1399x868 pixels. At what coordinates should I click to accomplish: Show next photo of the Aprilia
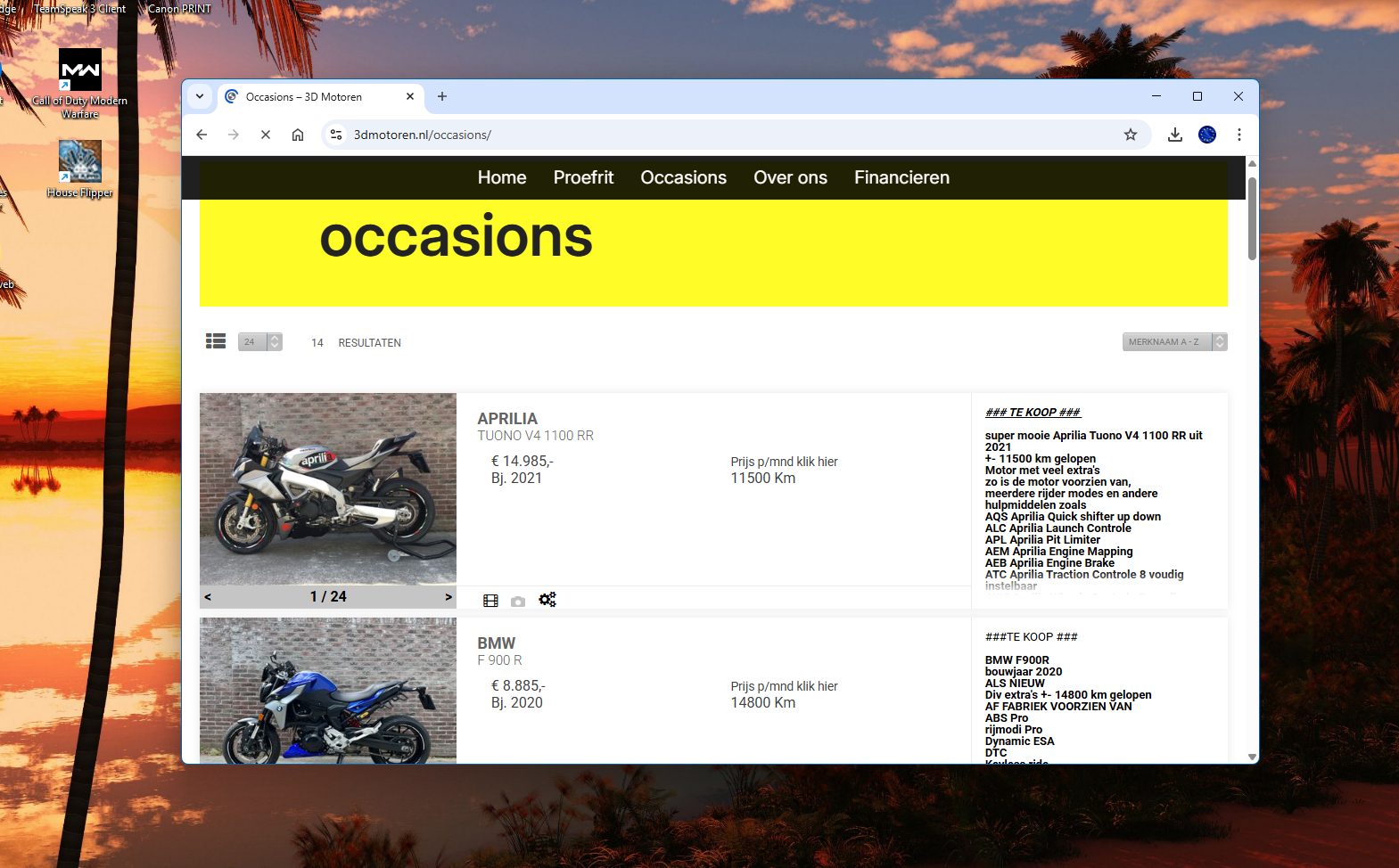449,597
